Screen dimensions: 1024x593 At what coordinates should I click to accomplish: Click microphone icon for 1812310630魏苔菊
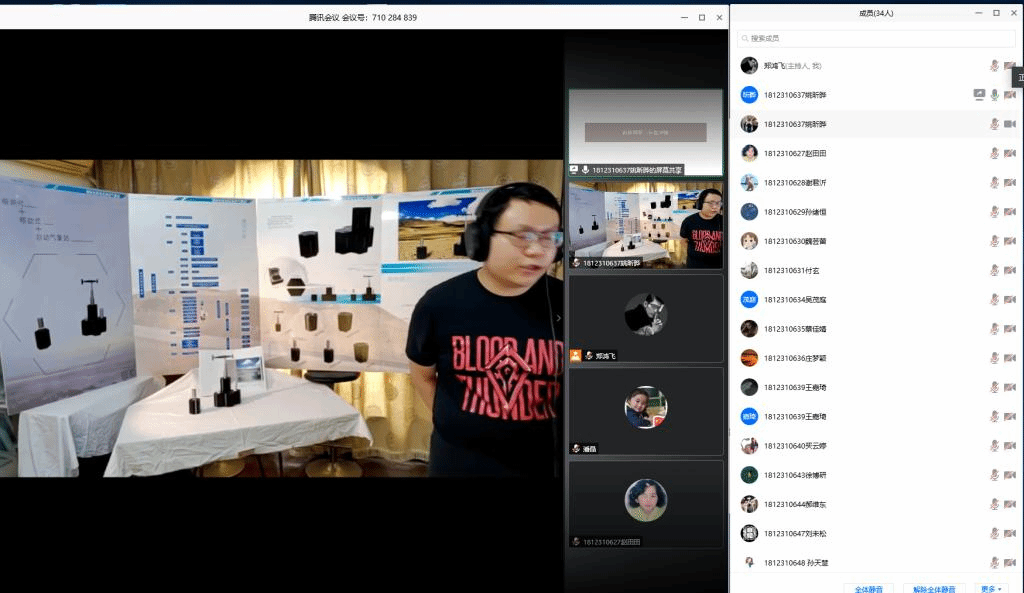[x=994, y=241]
